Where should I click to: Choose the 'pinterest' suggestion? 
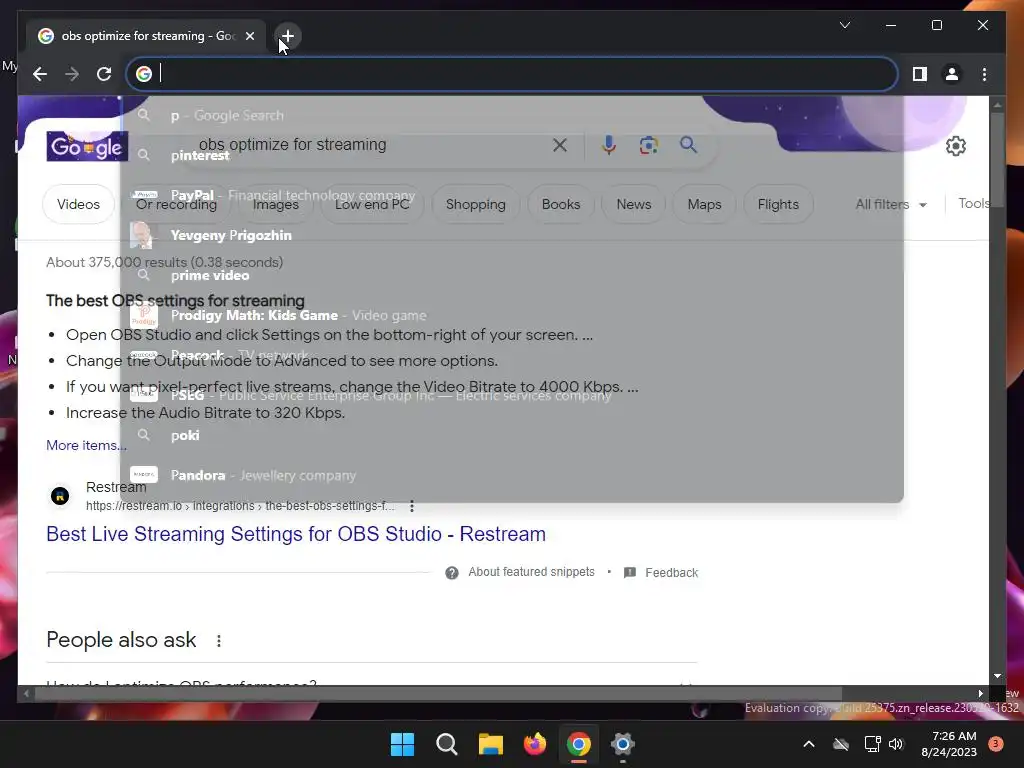click(512, 155)
